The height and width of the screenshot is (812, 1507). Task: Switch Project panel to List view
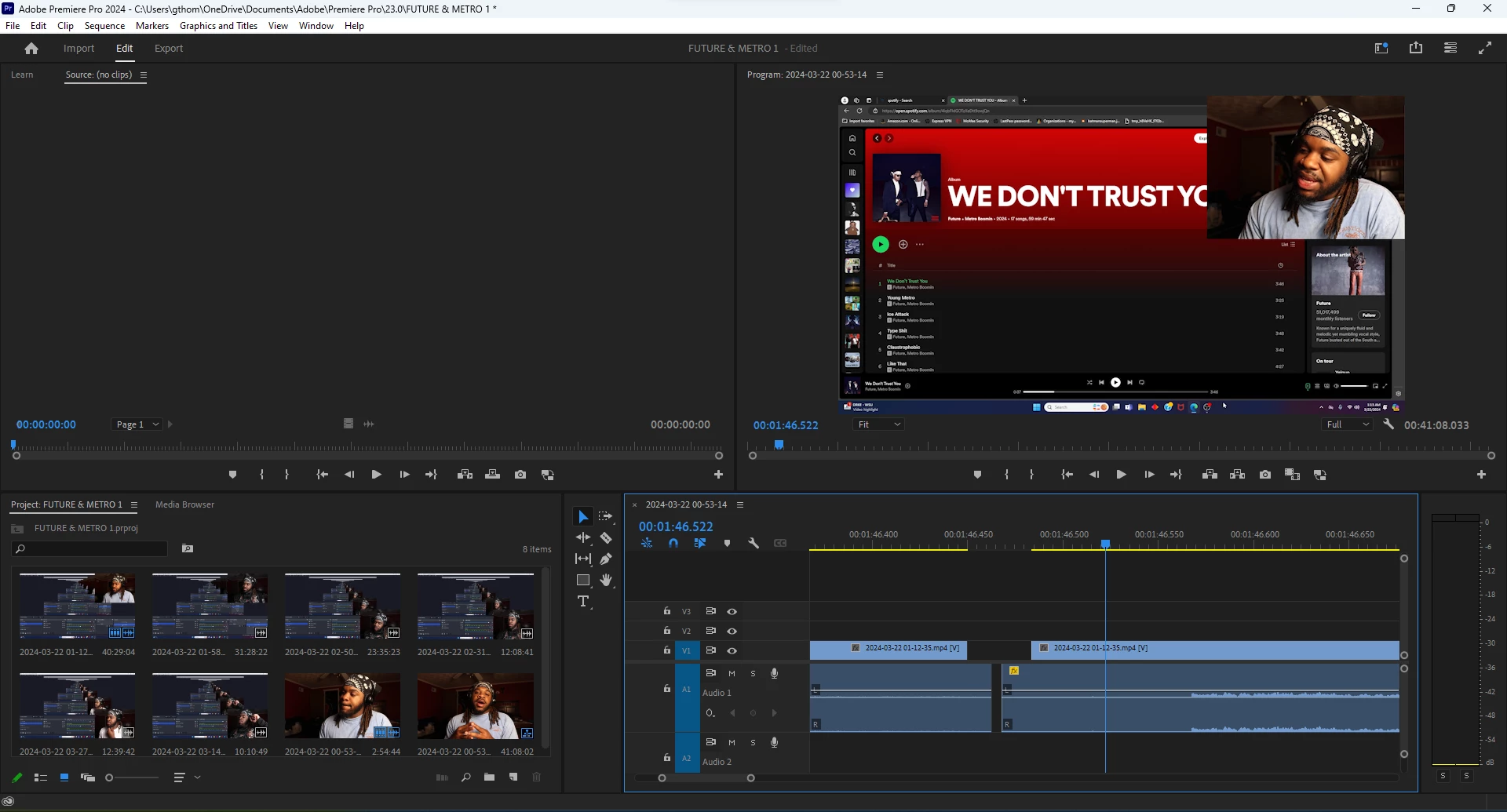(x=41, y=777)
